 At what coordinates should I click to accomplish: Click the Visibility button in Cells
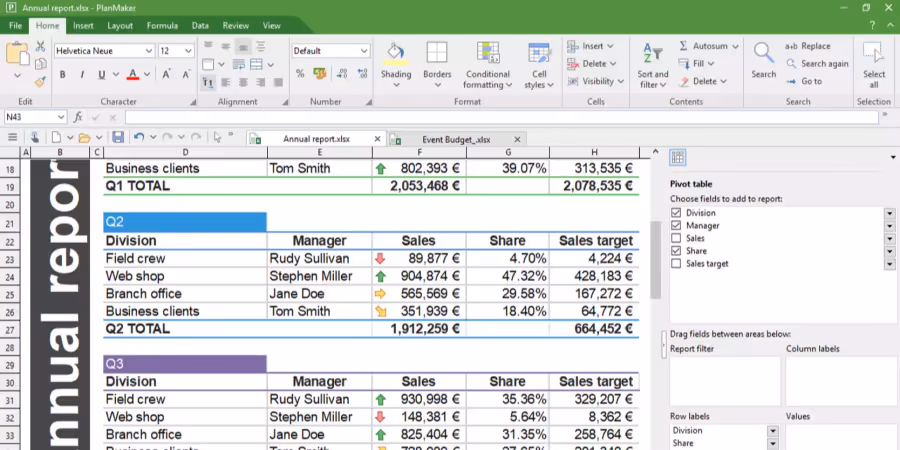[595, 82]
